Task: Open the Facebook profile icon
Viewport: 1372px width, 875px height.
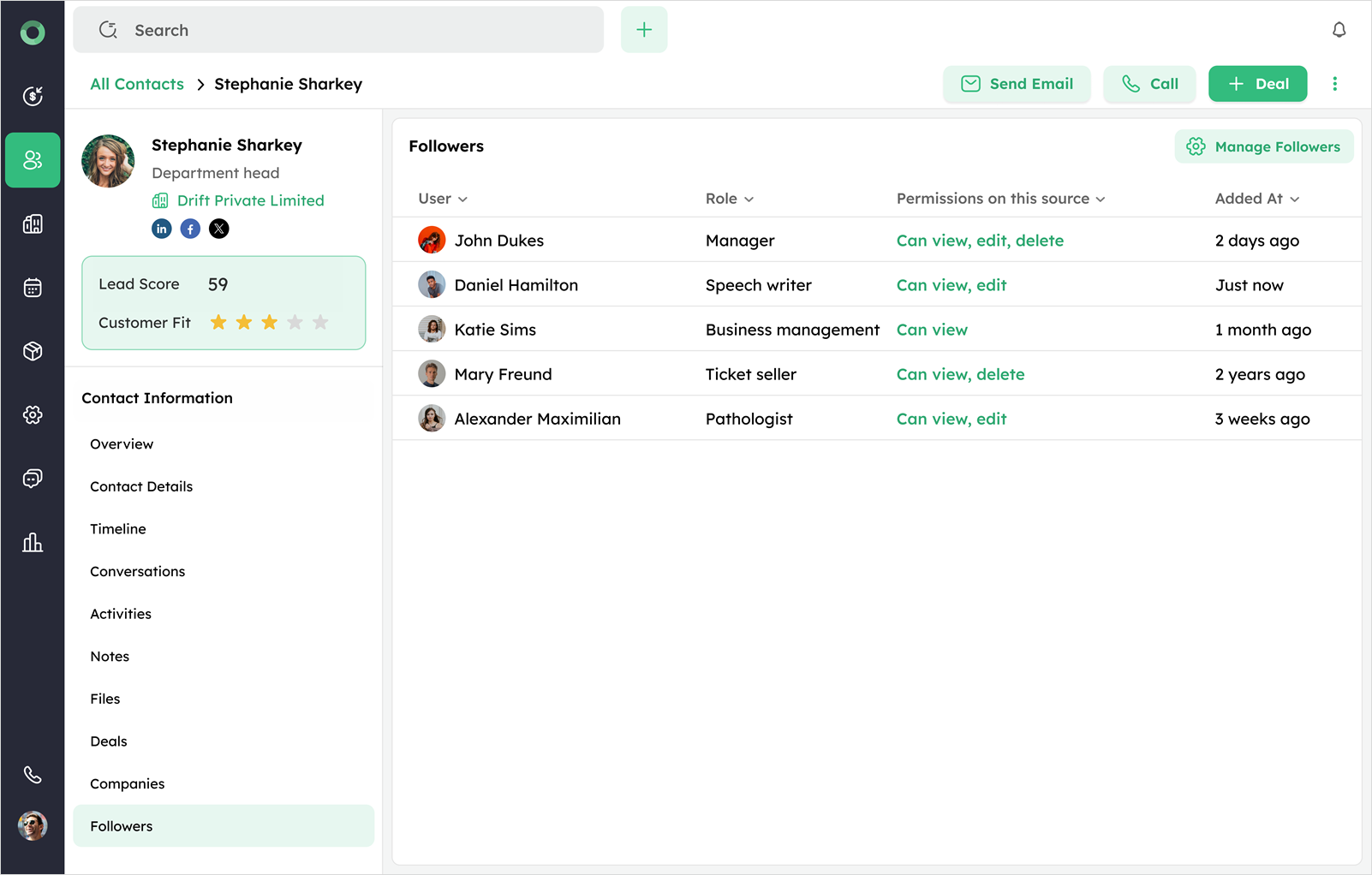Action: tap(190, 229)
